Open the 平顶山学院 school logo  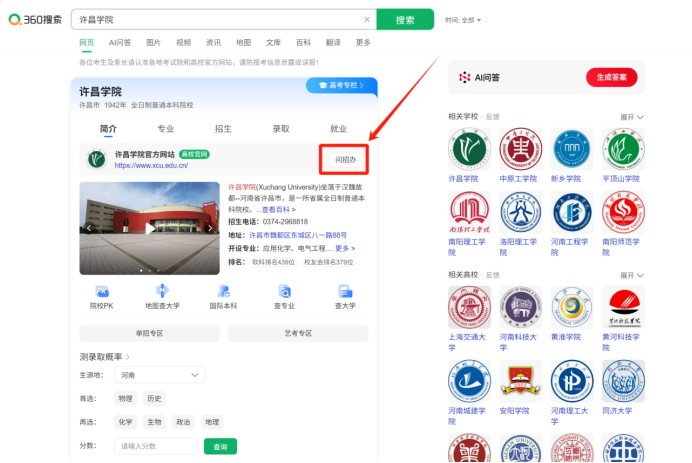(x=623, y=149)
